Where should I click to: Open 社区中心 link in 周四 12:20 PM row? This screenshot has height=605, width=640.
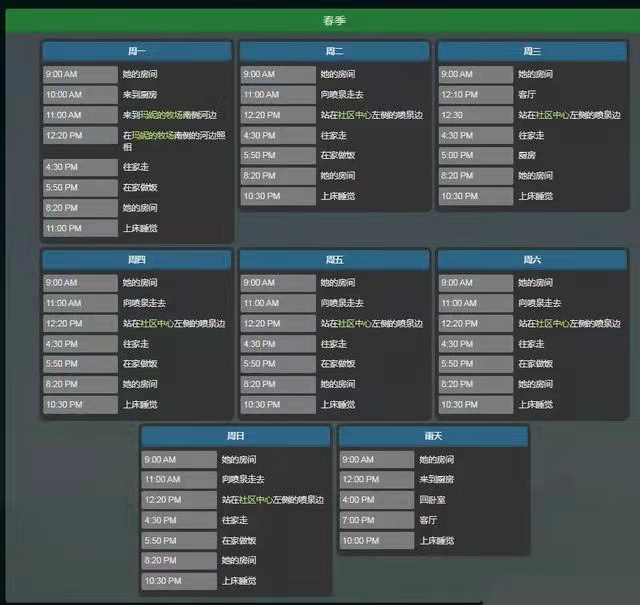[x=157, y=323]
